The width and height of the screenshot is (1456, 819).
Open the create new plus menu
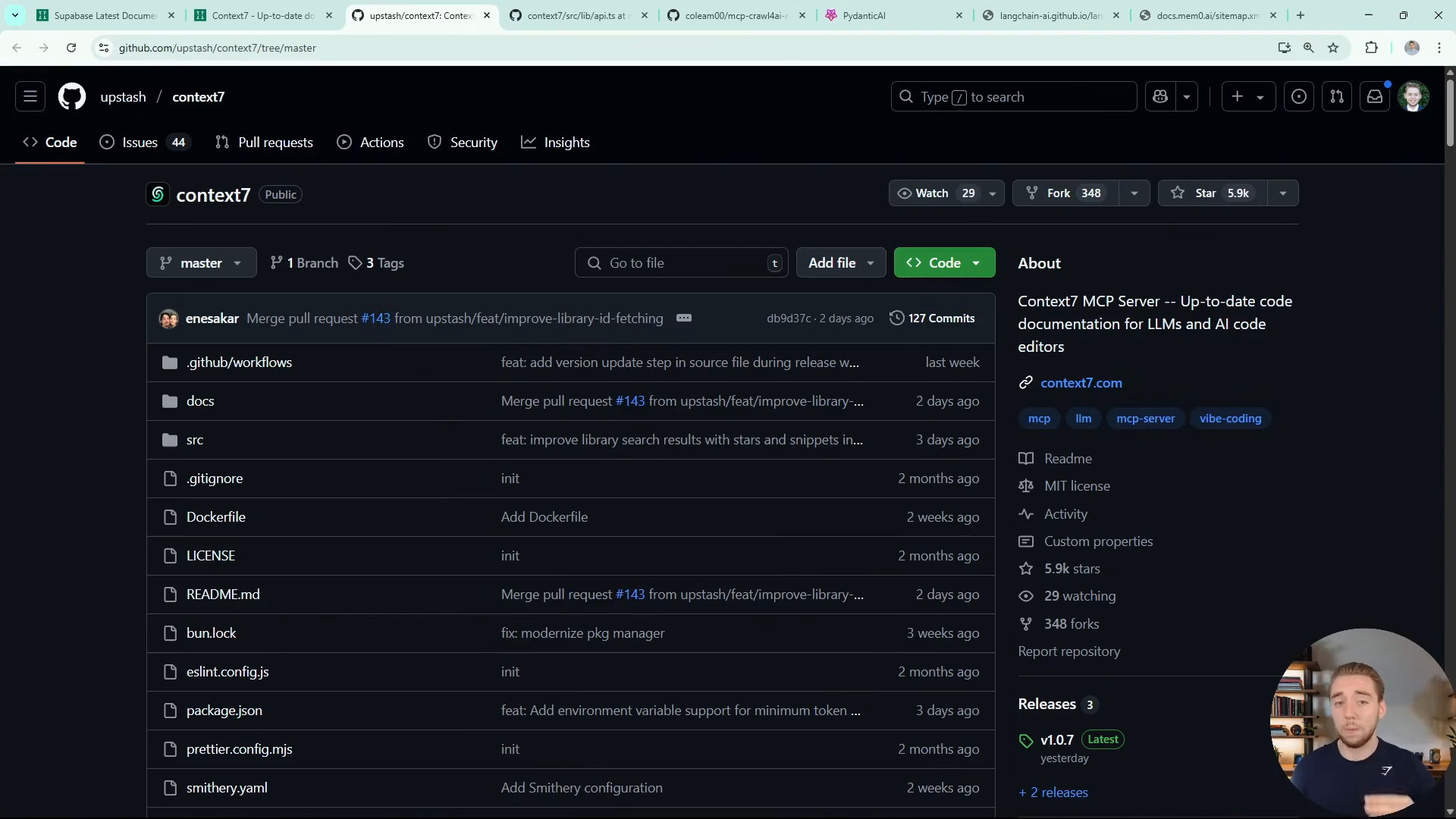(x=1248, y=96)
